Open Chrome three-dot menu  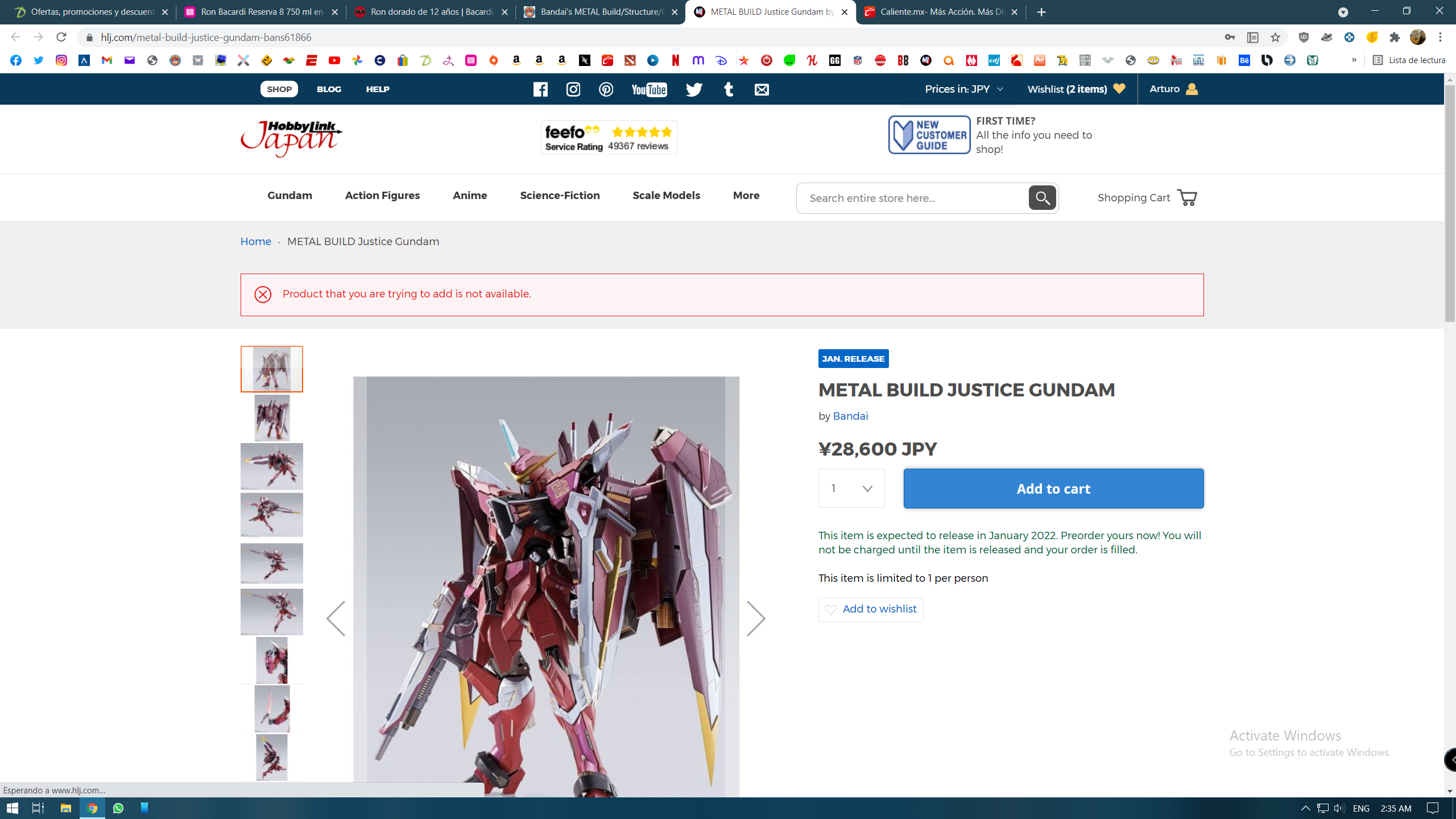point(1441,38)
